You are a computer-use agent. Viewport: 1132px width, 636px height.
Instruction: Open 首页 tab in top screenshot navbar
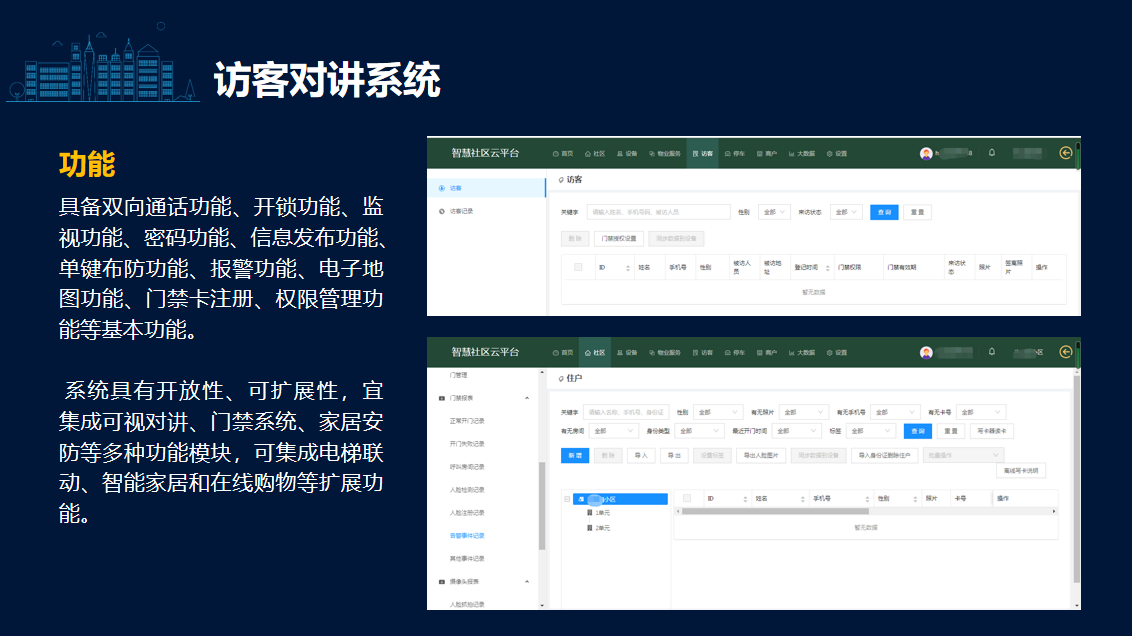[563, 154]
